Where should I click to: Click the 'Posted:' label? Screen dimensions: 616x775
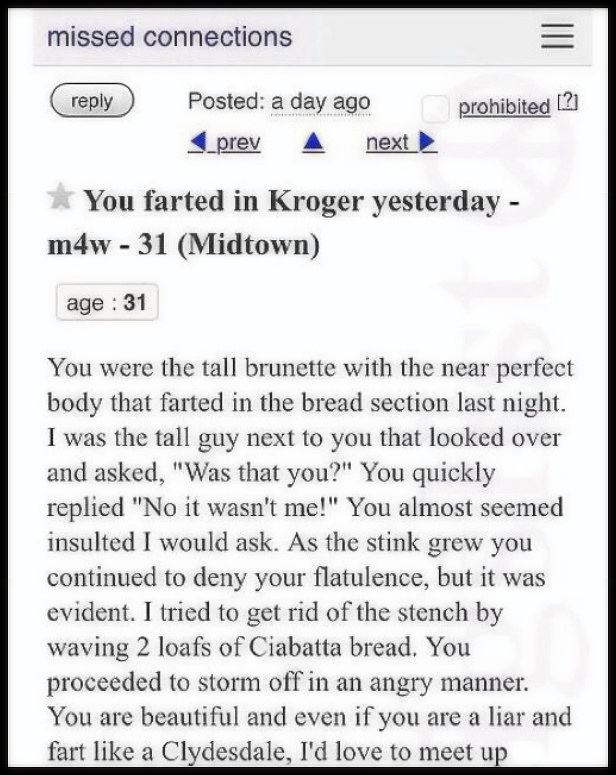click(x=226, y=101)
